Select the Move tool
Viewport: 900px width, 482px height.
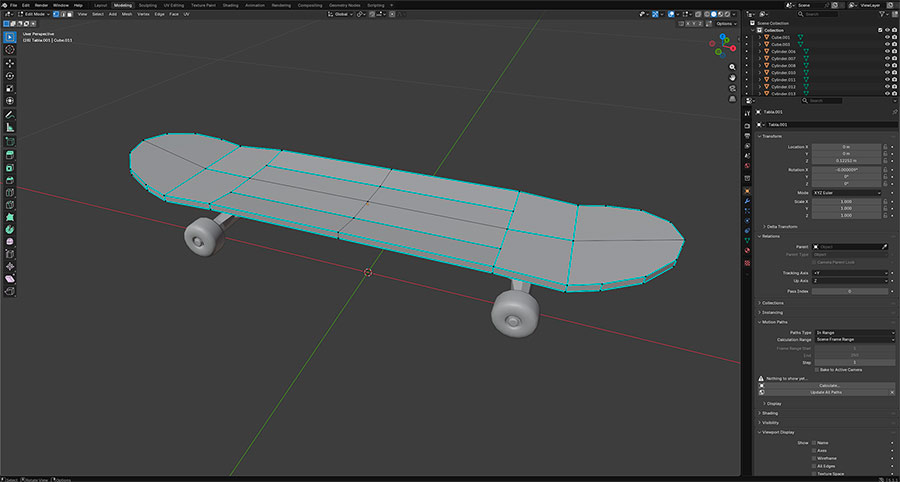coord(10,63)
